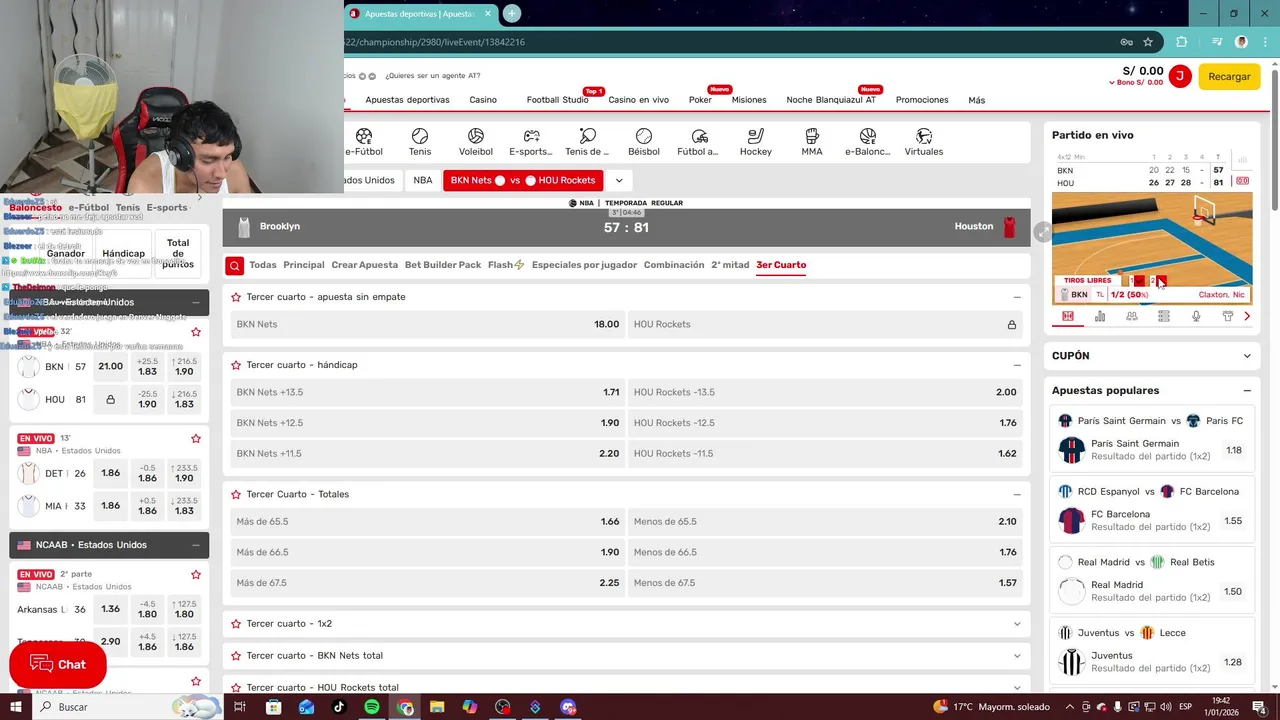Collapse the Apuestas populares section
The height and width of the screenshot is (720, 1280).
click(x=1247, y=391)
